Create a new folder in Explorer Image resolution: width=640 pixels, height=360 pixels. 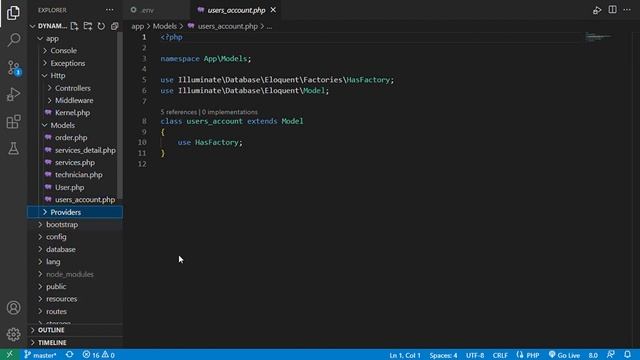click(x=88, y=26)
